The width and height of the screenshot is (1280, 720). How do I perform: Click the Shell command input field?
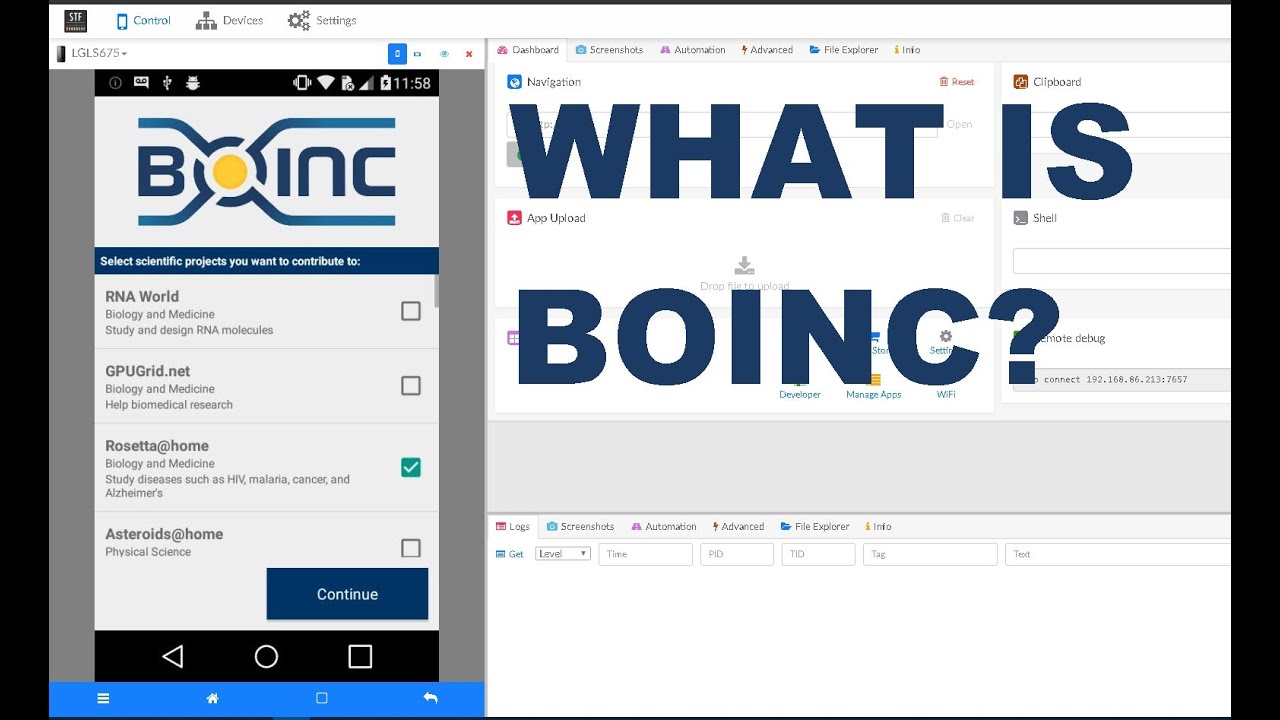1121,261
